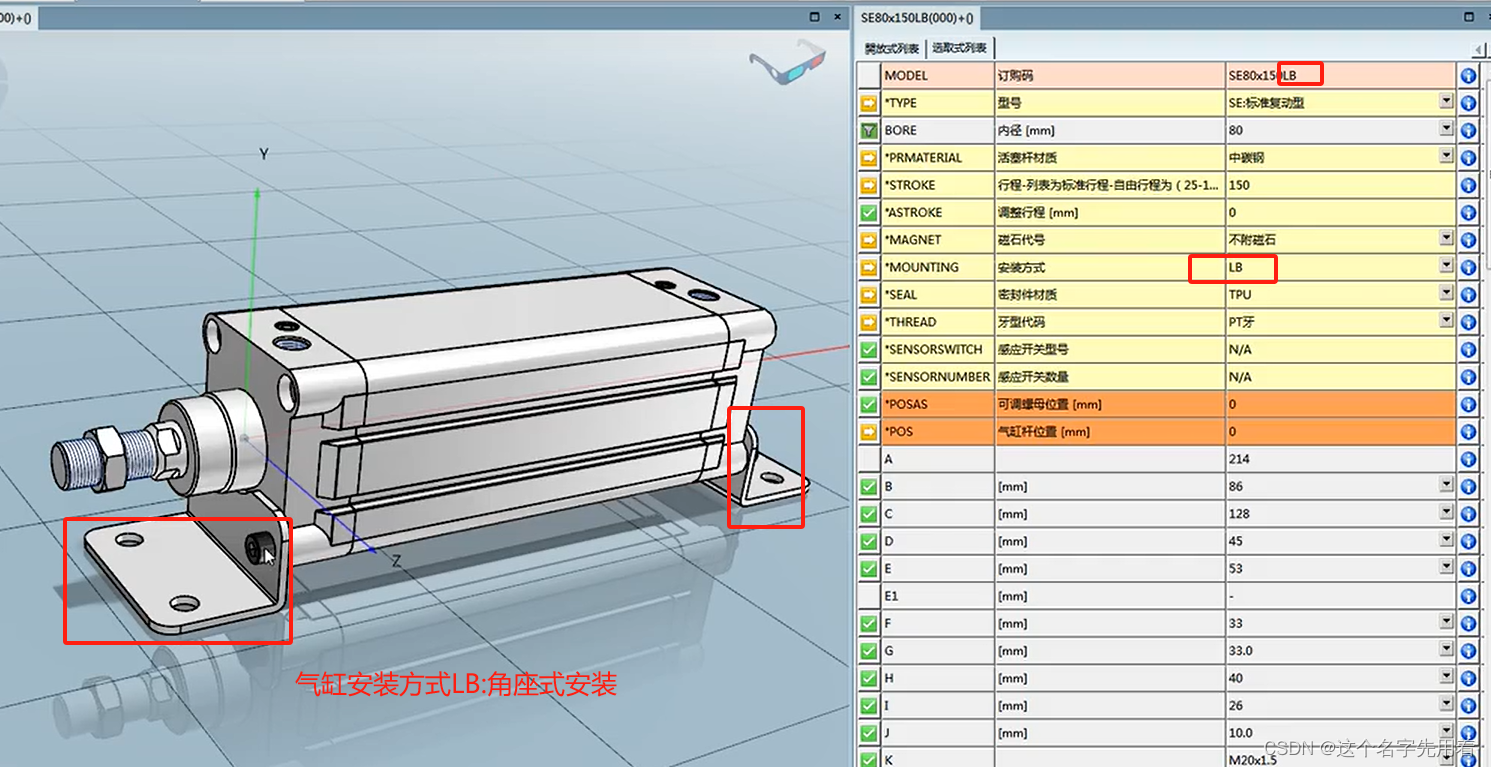The height and width of the screenshot is (767, 1491).
Task: Open the TYPE value dropdown
Action: click(x=1446, y=101)
